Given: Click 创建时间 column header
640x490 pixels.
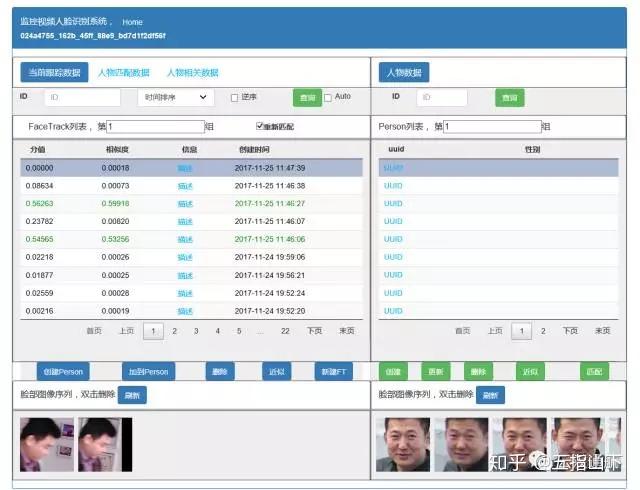Looking at the screenshot, I should pyautogui.click(x=254, y=149).
